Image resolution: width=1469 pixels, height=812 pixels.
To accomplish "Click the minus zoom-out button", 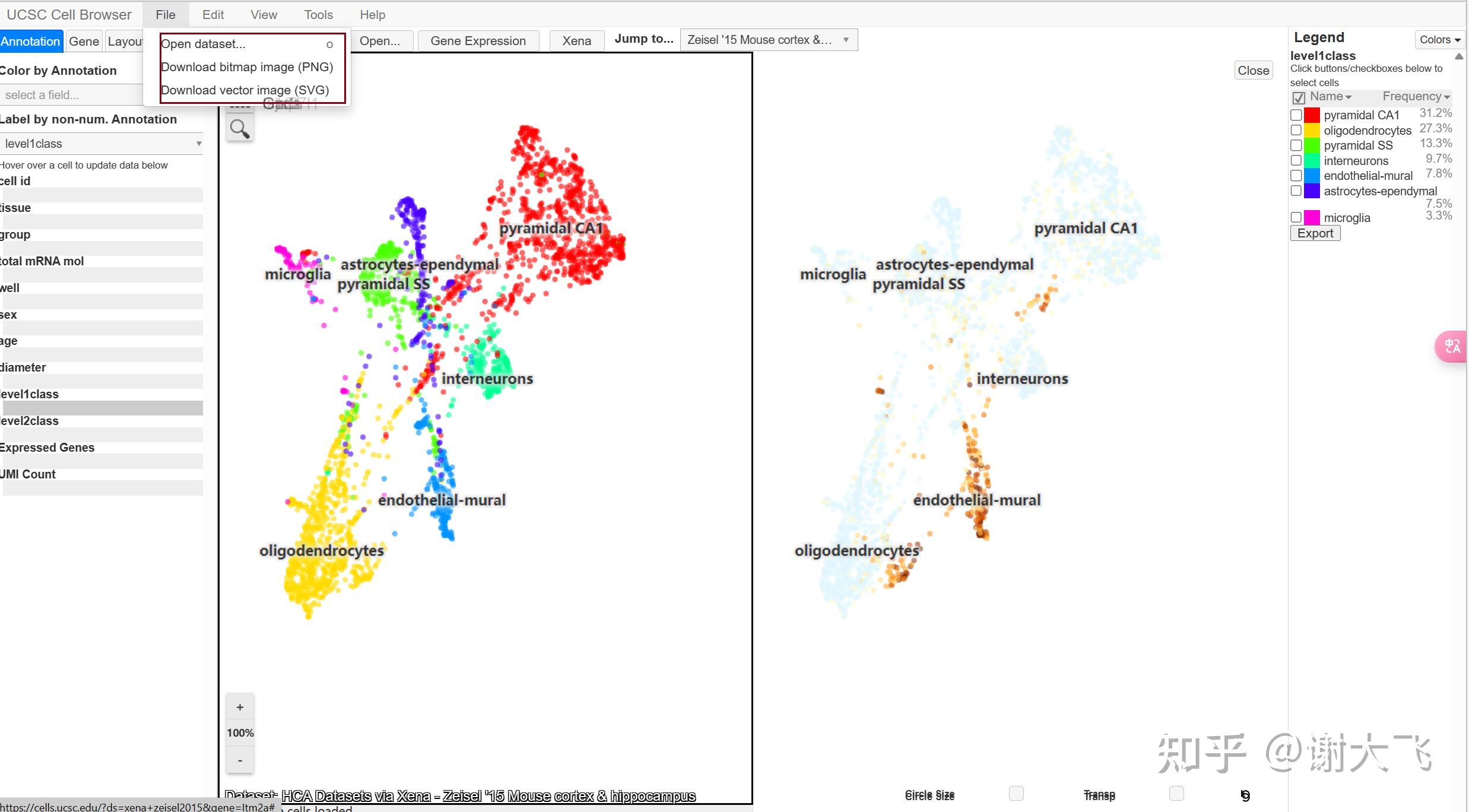I will [x=240, y=760].
